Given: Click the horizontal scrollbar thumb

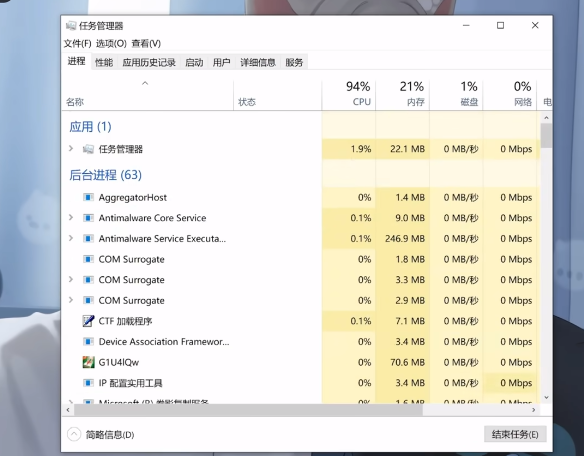Looking at the screenshot, I should (x=248, y=410).
